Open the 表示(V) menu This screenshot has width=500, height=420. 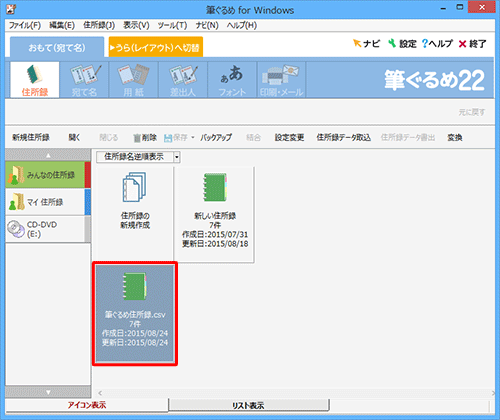click(136, 25)
